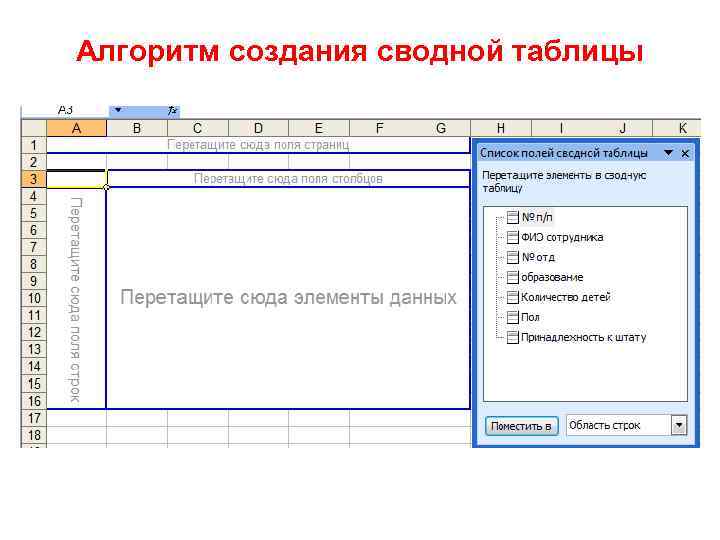The width and height of the screenshot is (720, 540).
Task: Click the column fields drop area
Action: tap(288, 179)
